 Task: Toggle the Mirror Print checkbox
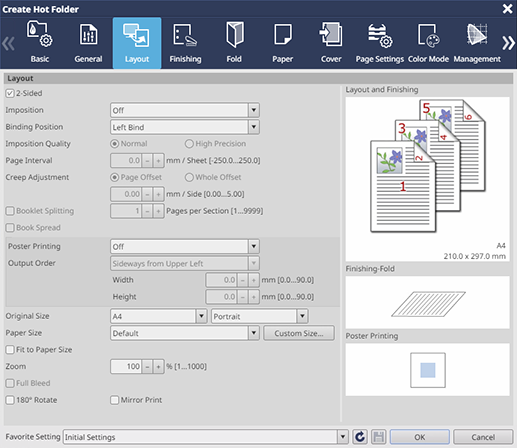(114, 400)
